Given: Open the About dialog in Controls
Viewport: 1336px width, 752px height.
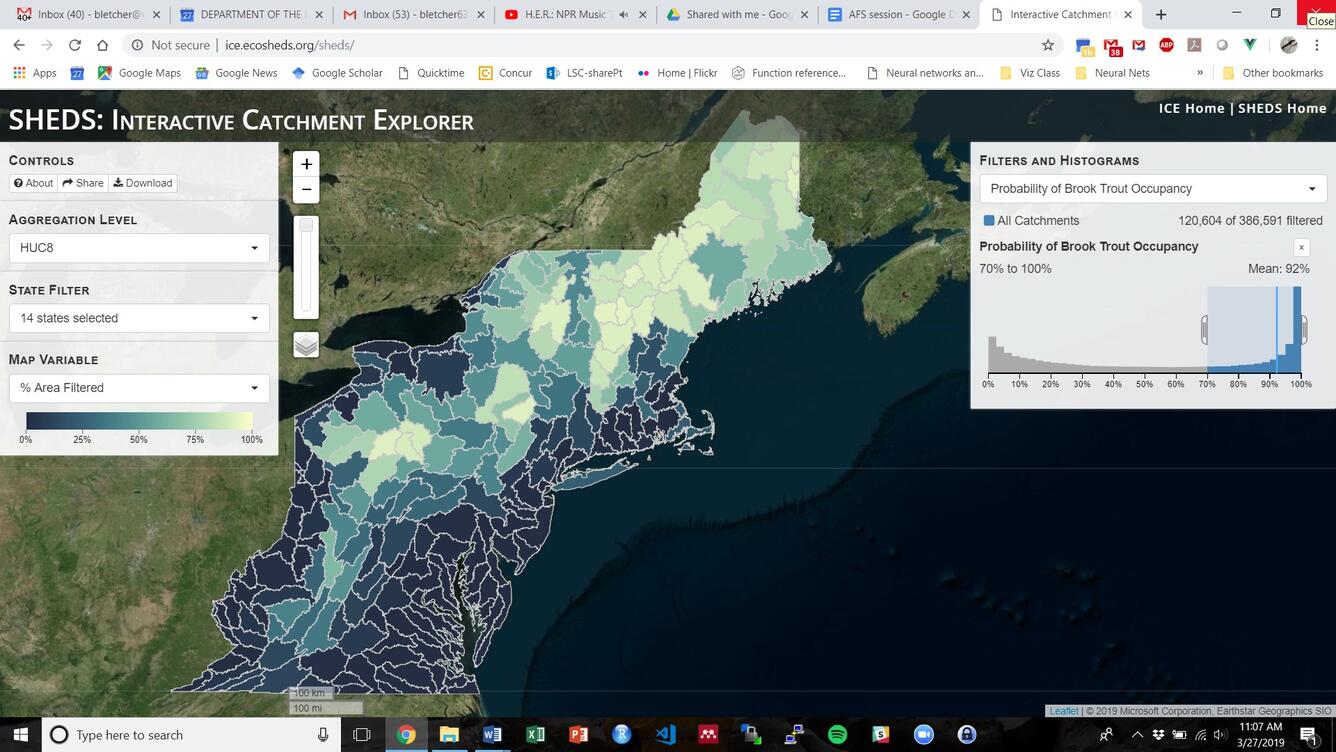Looking at the screenshot, I should point(34,182).
